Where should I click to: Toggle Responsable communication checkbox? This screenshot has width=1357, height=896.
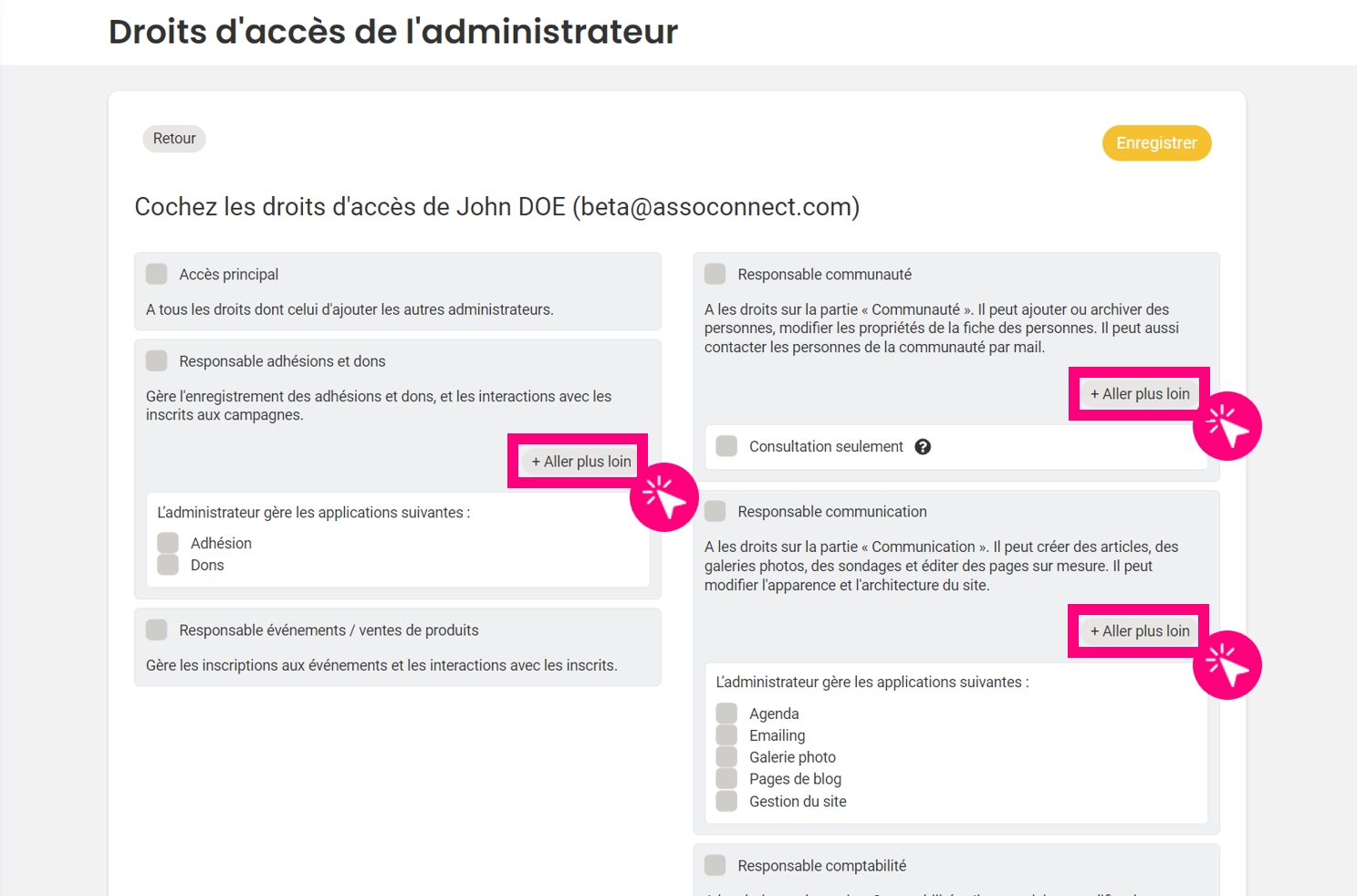pyautogui.click(x=715, y=512)
